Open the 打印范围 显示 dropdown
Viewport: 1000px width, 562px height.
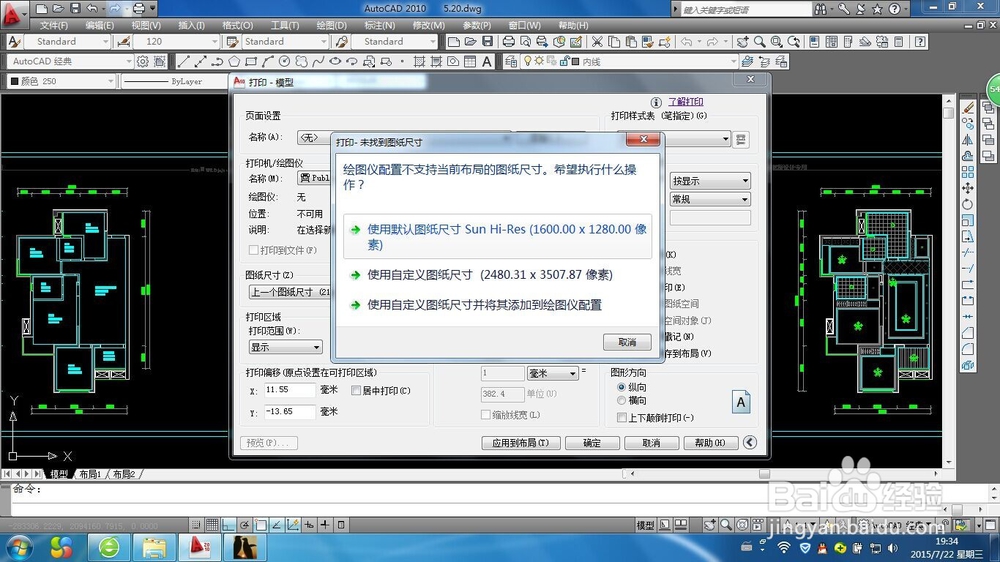point(285,347)
